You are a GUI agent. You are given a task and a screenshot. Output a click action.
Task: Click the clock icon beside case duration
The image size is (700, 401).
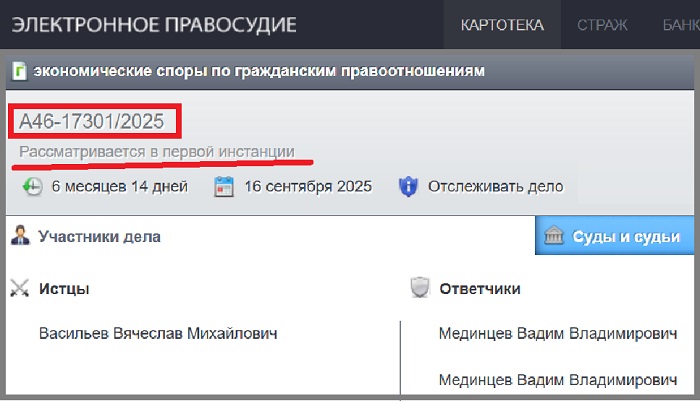point(32,186)
